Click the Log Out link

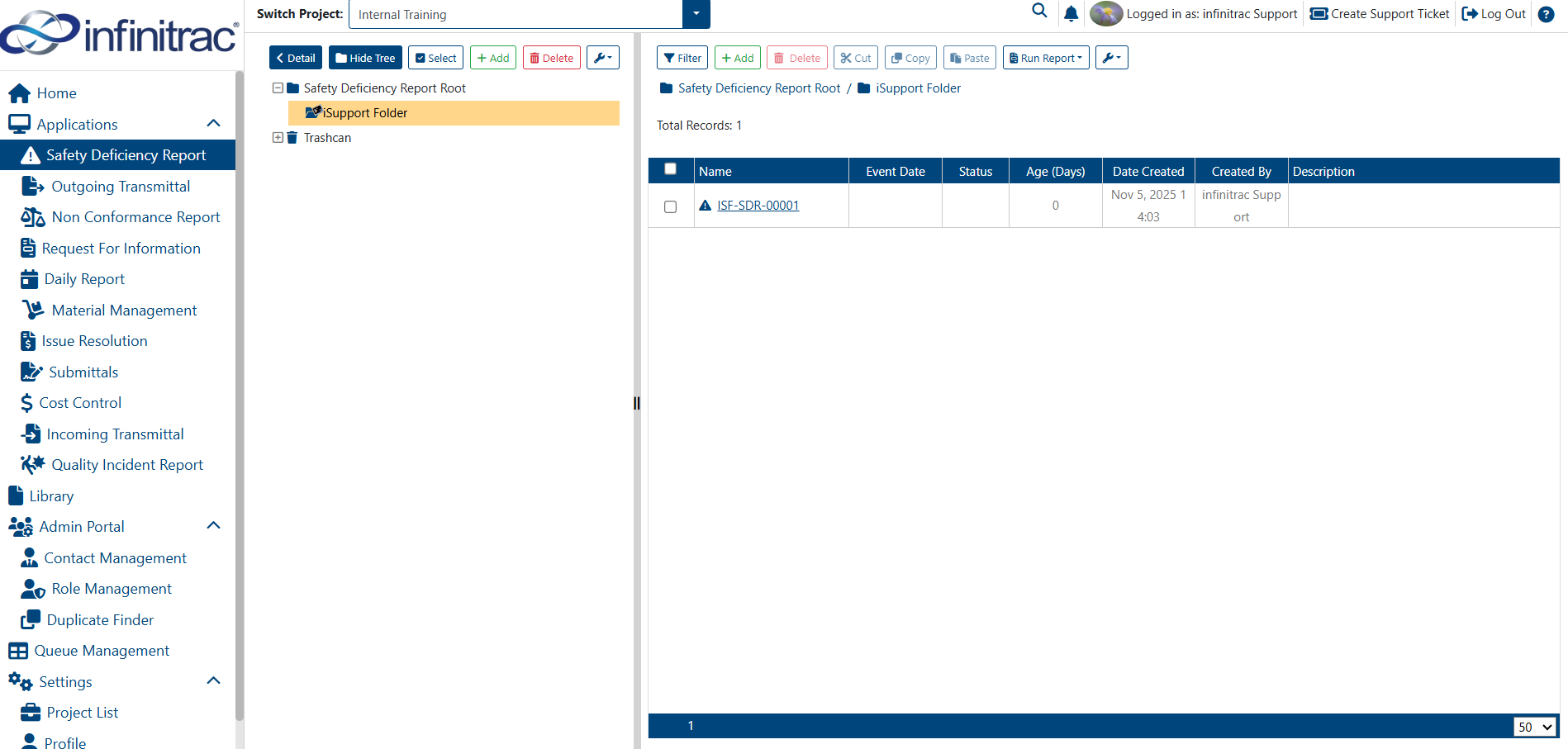(x=1494, y=14)
